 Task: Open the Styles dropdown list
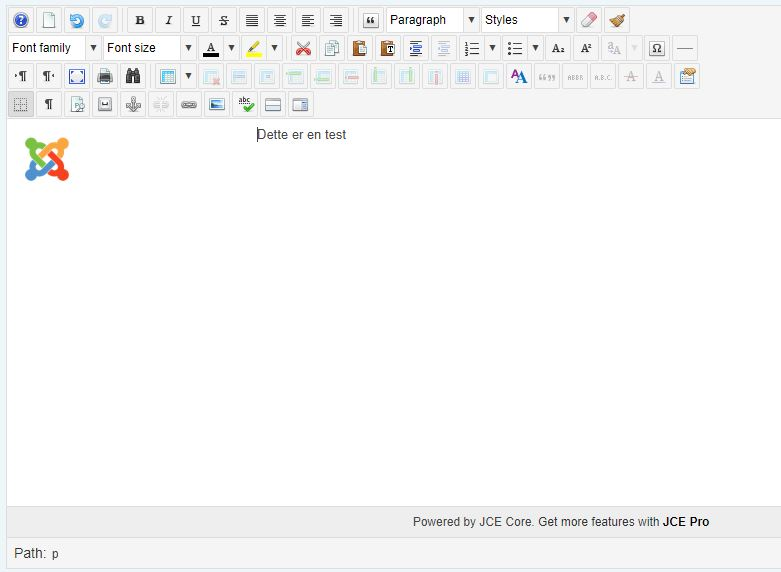tap(527, 20)
